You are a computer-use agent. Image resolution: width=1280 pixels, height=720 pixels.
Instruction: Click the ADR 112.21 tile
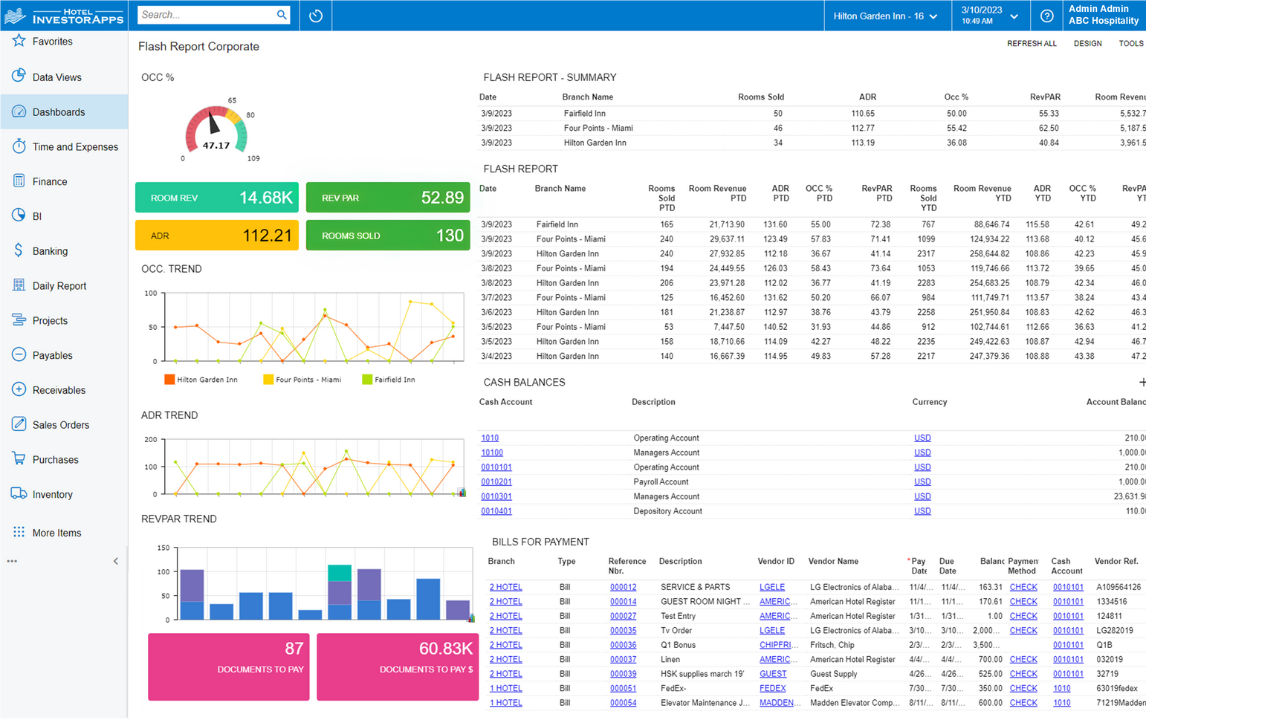click(217, 236)
